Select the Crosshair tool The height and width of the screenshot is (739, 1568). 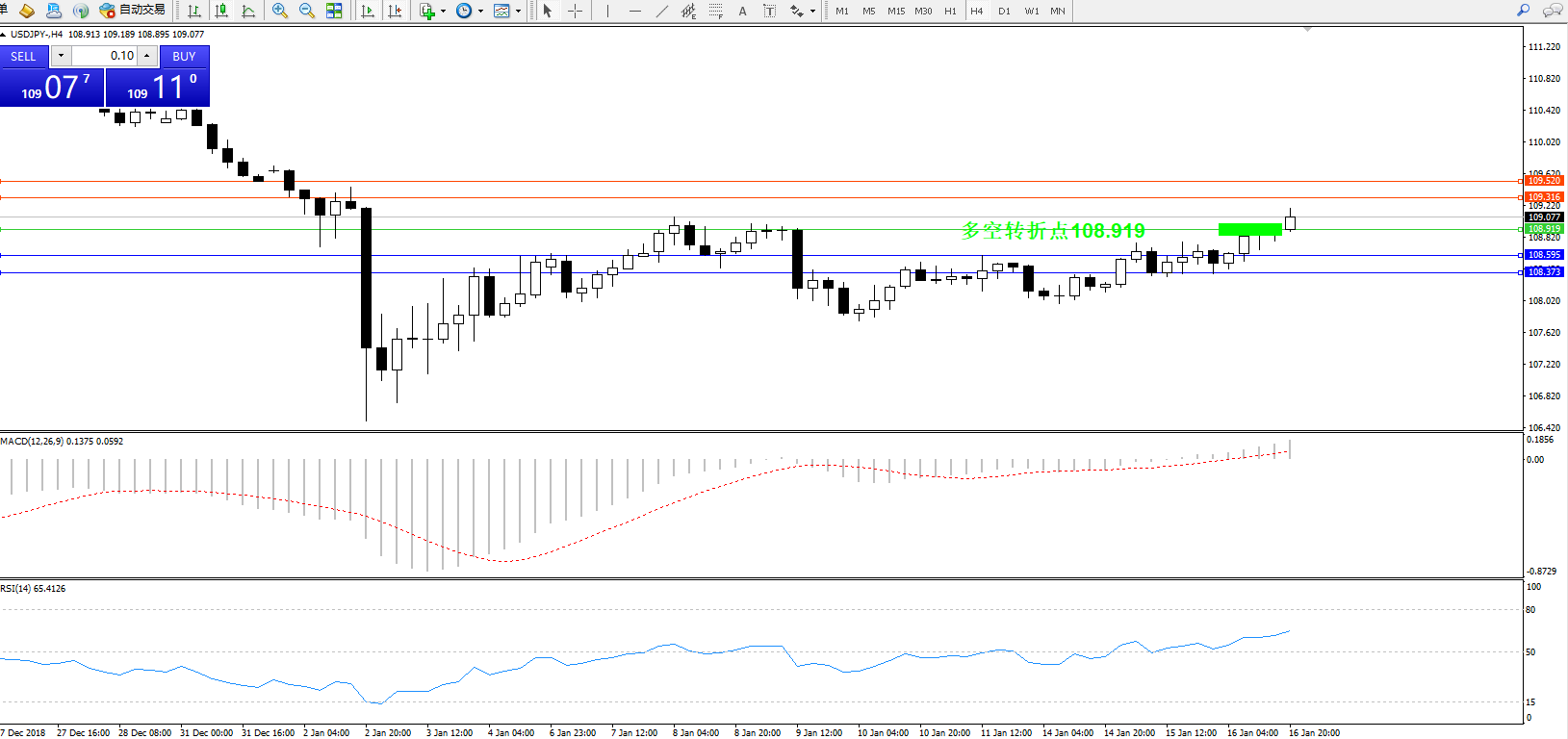click(x=575, y=11)
